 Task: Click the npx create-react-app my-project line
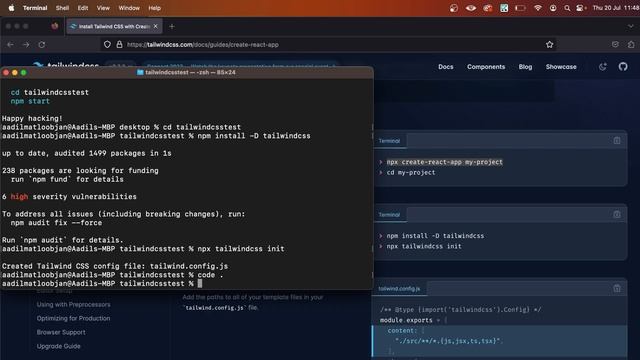click(444, 162)
